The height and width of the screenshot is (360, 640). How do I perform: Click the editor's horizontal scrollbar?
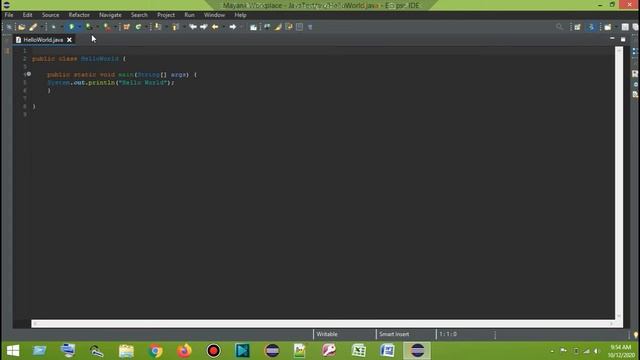(x=323, y=324)
